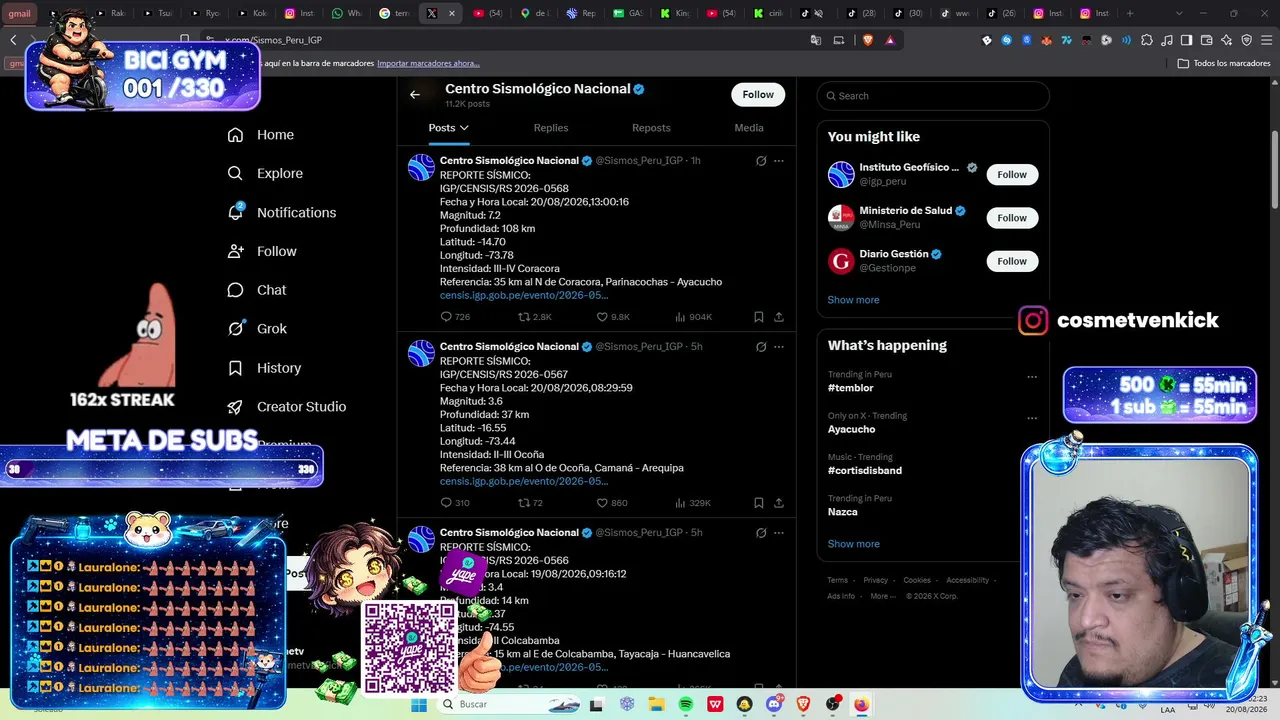
Task: Open Notifications bell in sidebar
Action: [x=282, y=212]
